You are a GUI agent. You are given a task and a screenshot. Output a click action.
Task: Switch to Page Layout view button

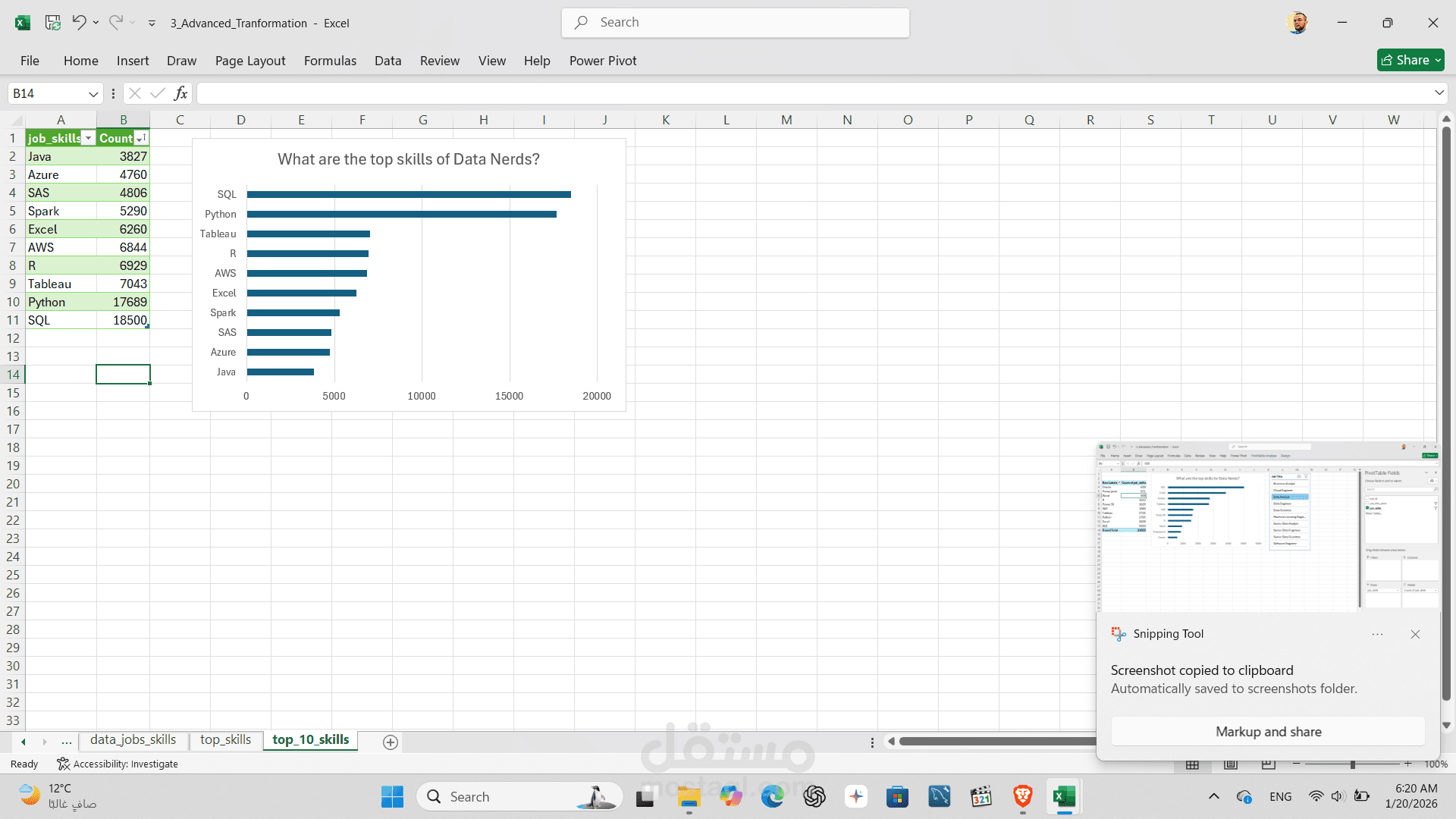1231,764
